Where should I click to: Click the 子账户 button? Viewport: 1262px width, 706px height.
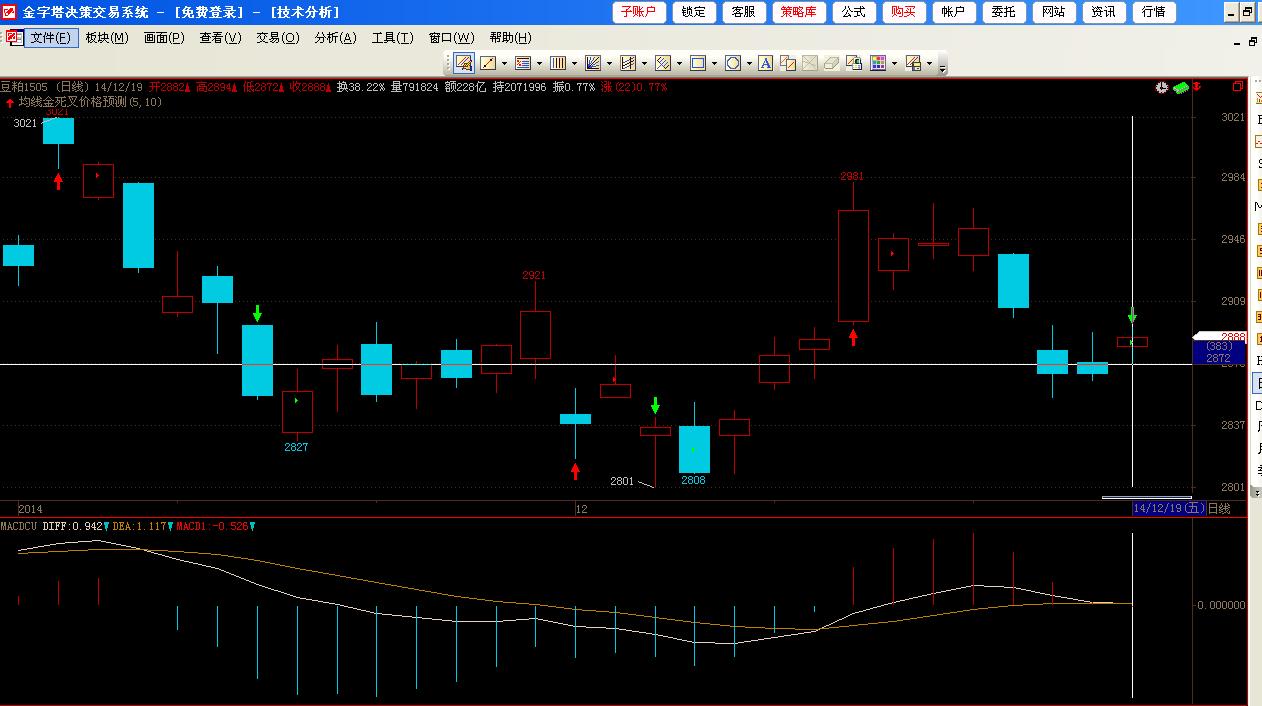point(639,12)
